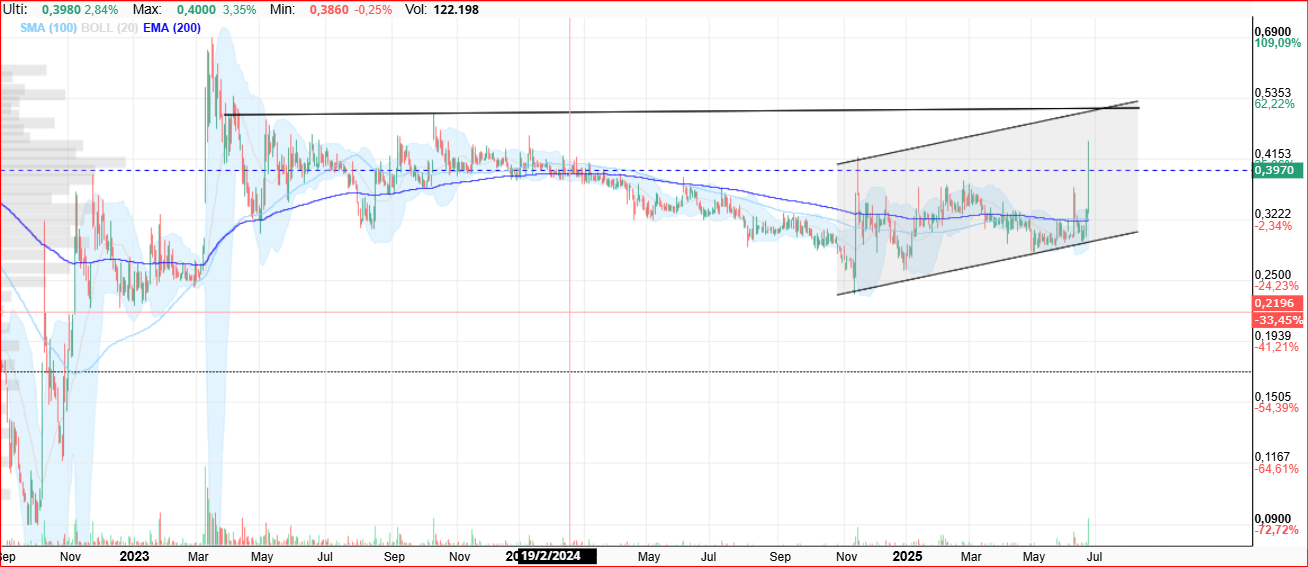Image resolution: width=1308 pixels, height=567 pixels.
Task: Click the 2023 year label on timeline
Action: 134,555
